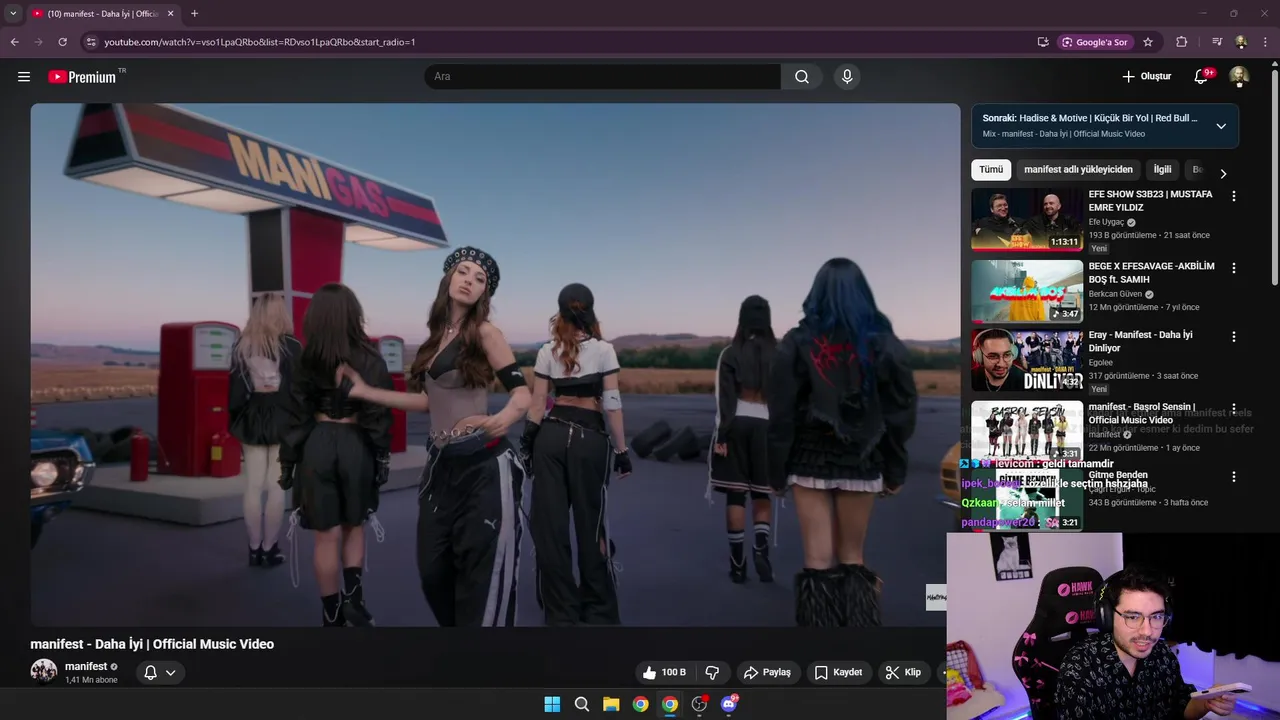The height and width of the screenshot is (720, 1280).
Task: Close the manifest - Daha İyi tab
Action: click(170, 13)
